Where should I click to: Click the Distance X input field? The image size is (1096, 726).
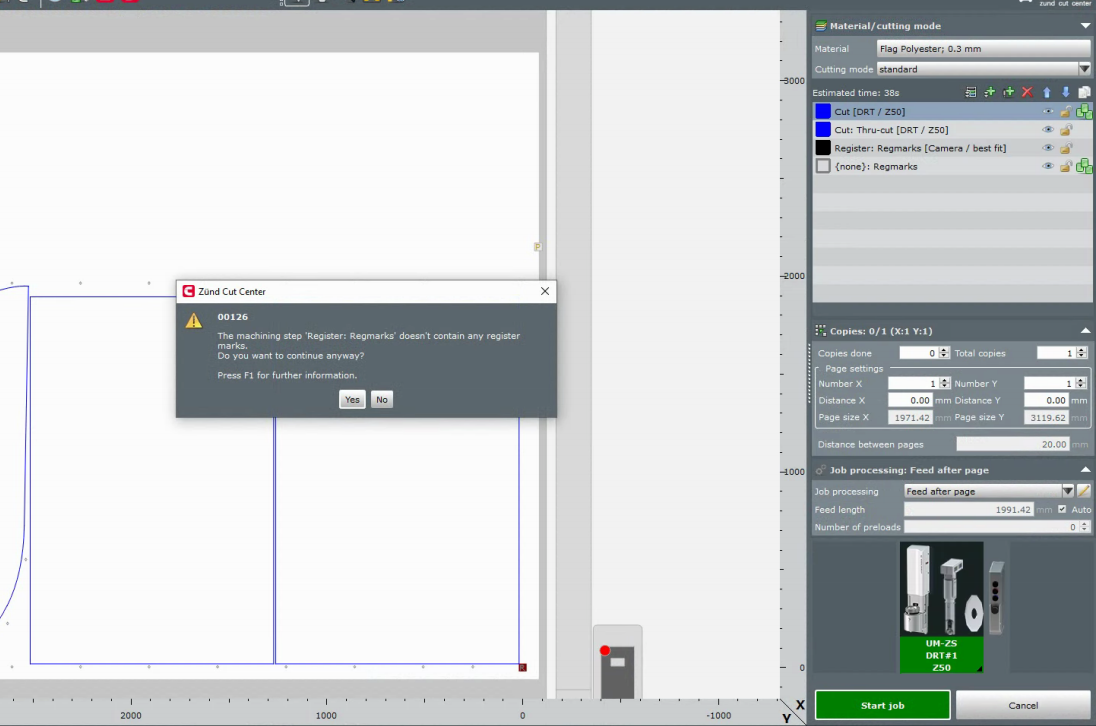pos(910,400)
